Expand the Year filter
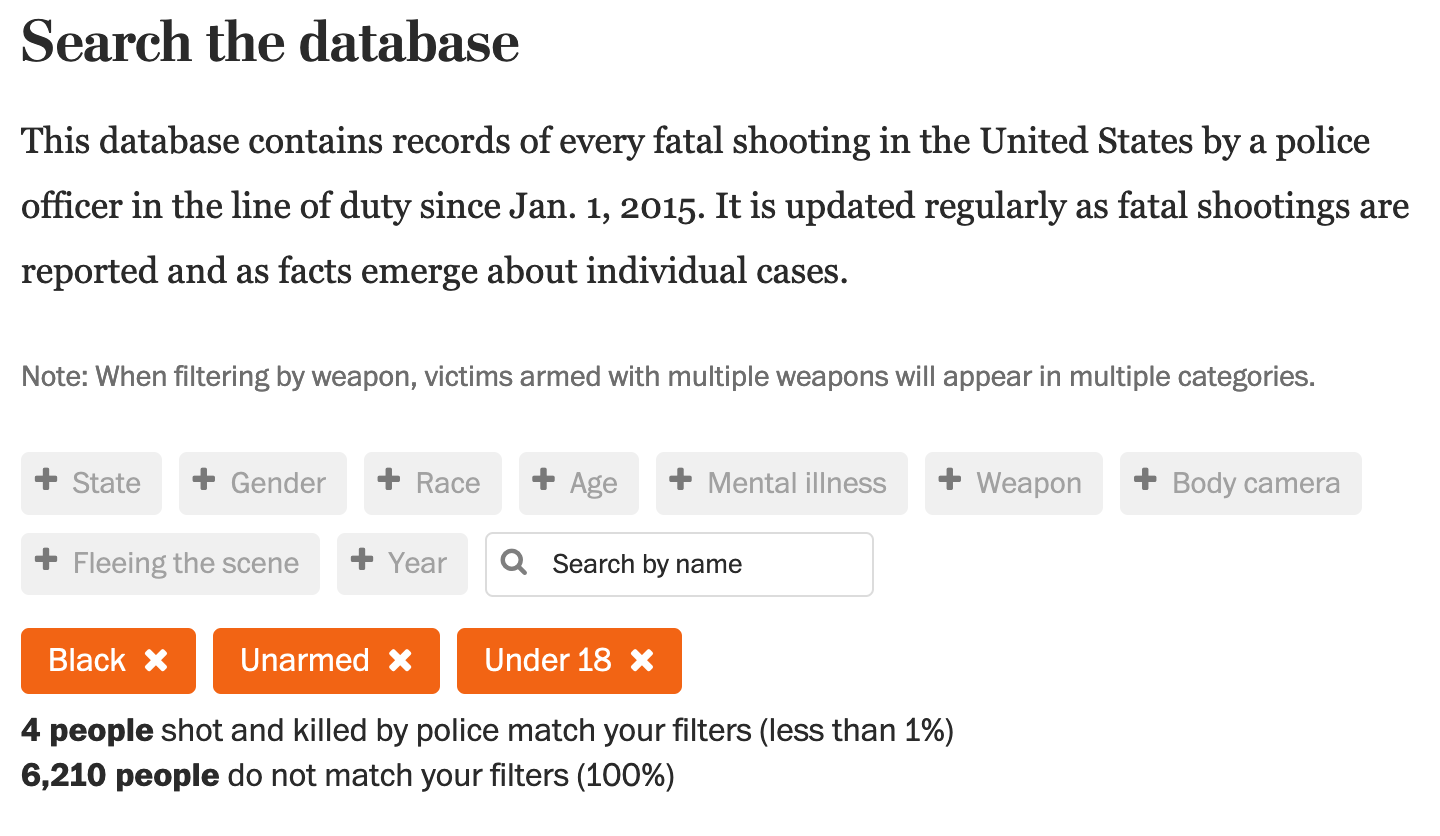The image size is (1440, 836). (x=402, y=564)
